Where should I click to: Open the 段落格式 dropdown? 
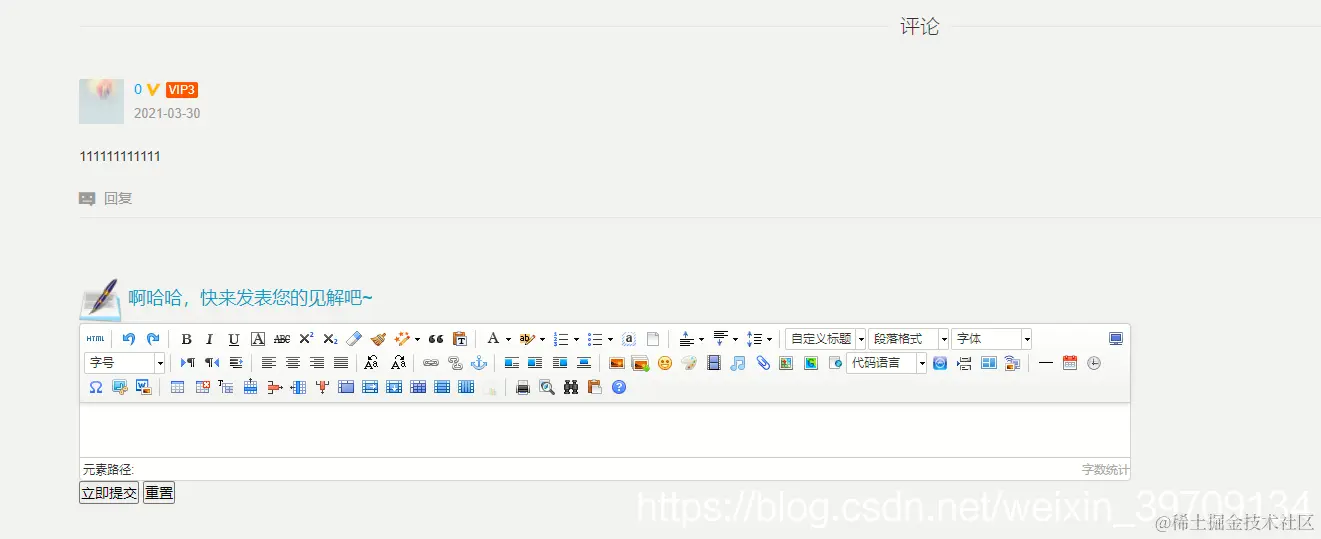[909, 339]
